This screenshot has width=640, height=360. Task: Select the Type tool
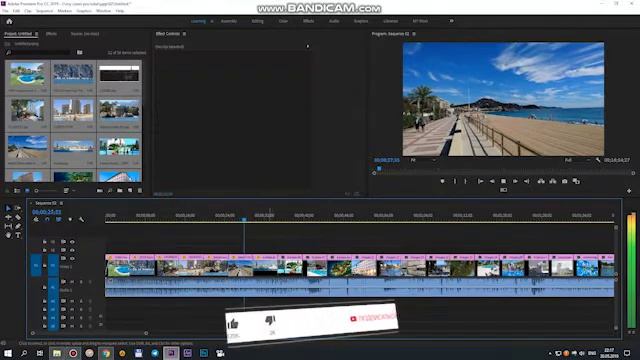(x=18, y=235)
